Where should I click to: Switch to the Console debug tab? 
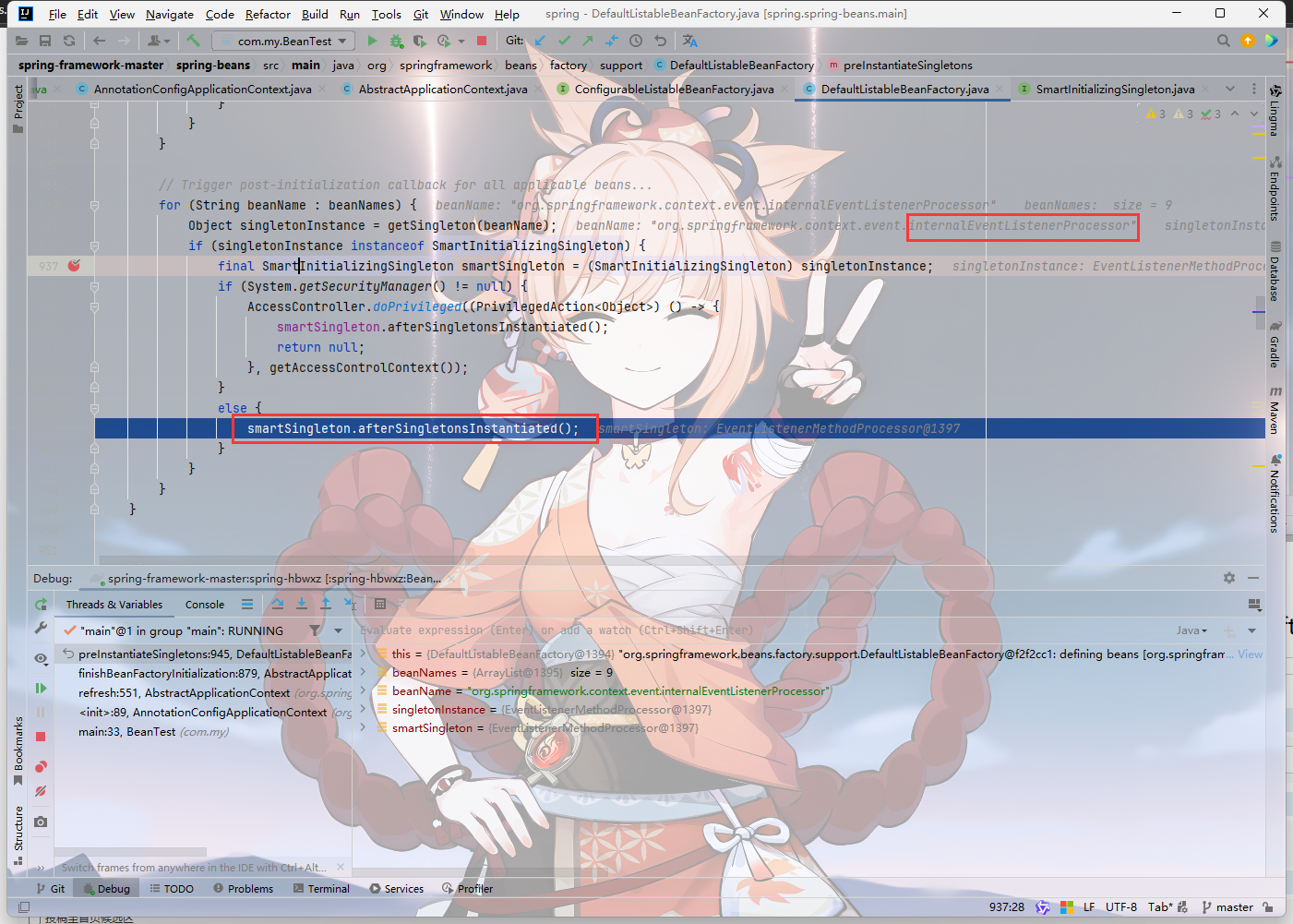point(205,605)
